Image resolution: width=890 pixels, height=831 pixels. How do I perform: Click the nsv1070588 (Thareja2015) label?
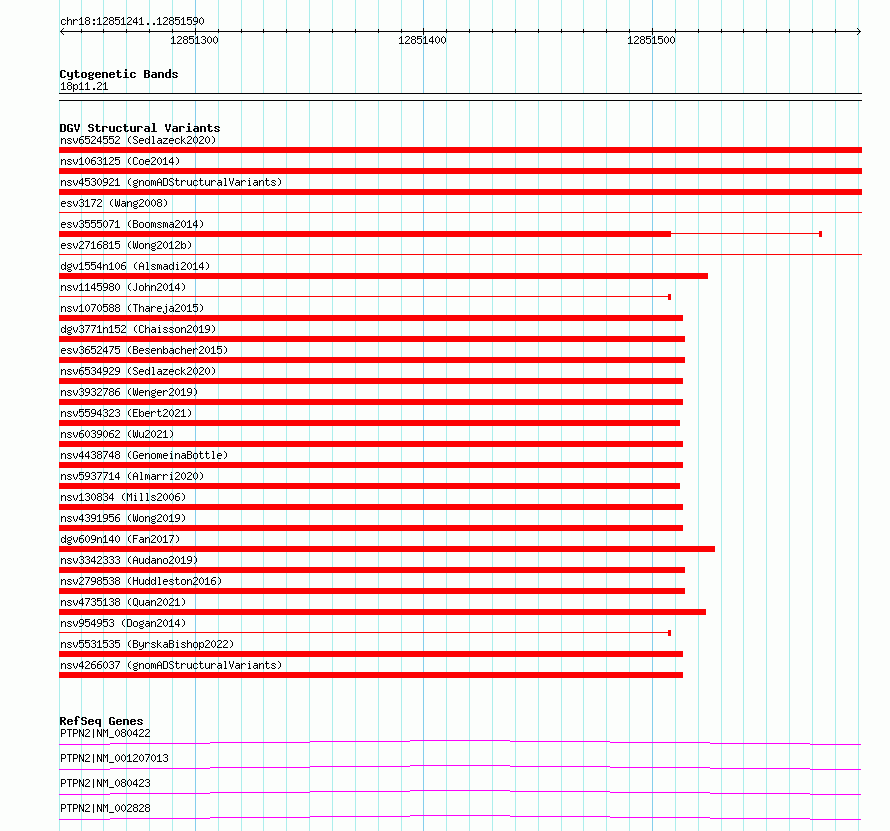click(132, 308)
